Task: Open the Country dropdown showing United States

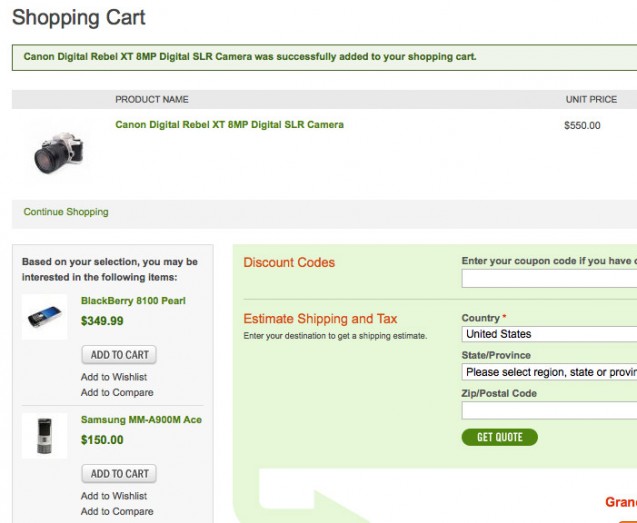Action: (x=549, y=334)
